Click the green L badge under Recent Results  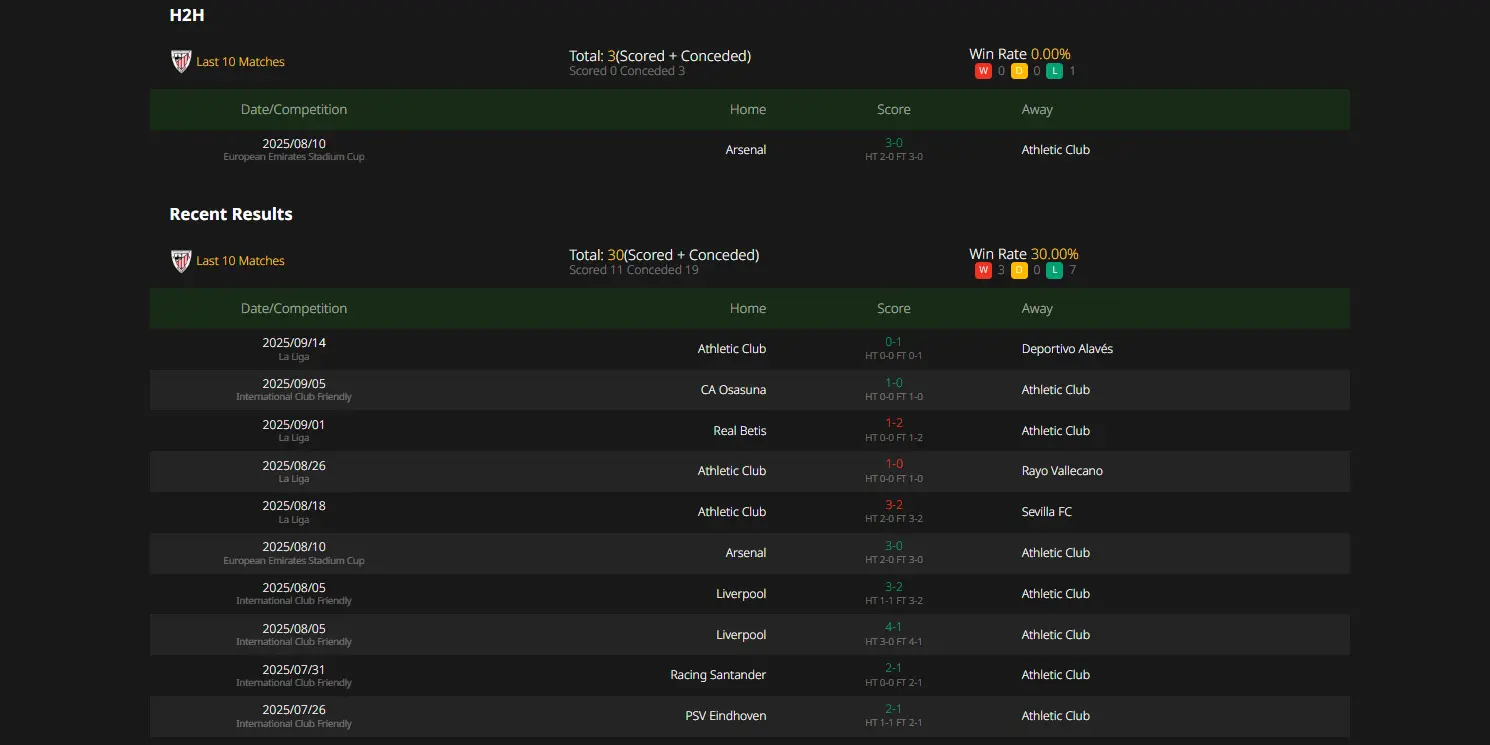1055,270
